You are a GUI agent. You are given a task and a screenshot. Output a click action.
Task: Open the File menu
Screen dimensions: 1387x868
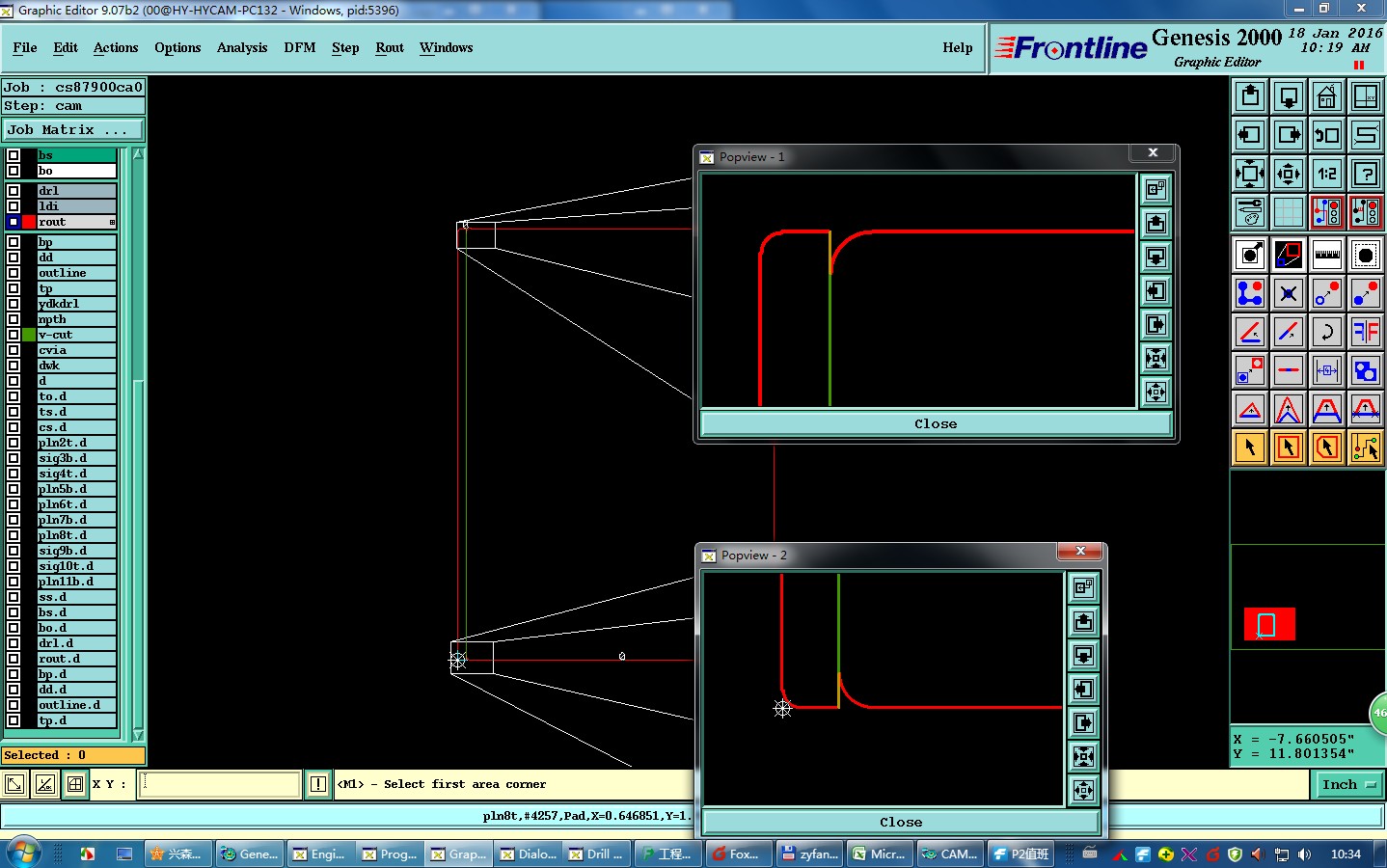(x=25, y=47)
